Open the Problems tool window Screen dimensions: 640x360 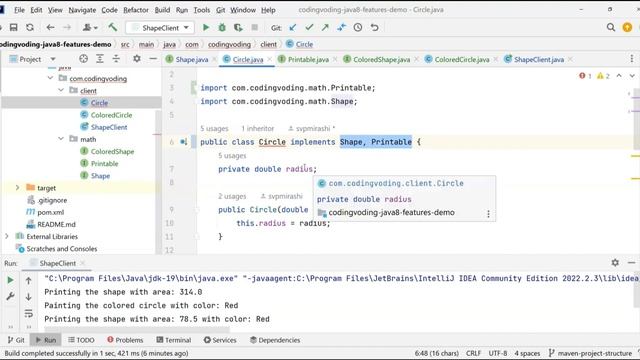coord(125,340)
